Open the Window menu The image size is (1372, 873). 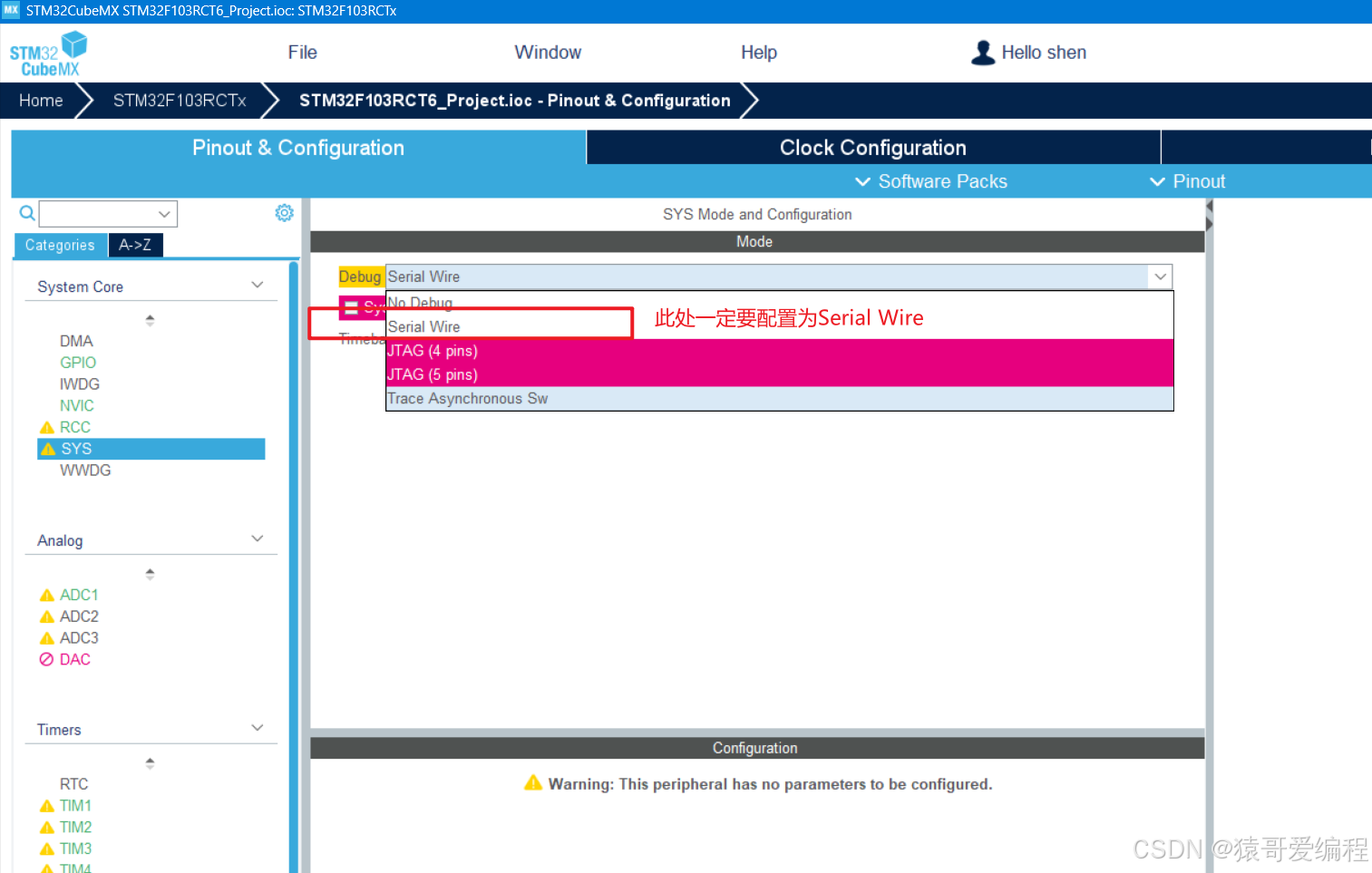pos(548,53)
